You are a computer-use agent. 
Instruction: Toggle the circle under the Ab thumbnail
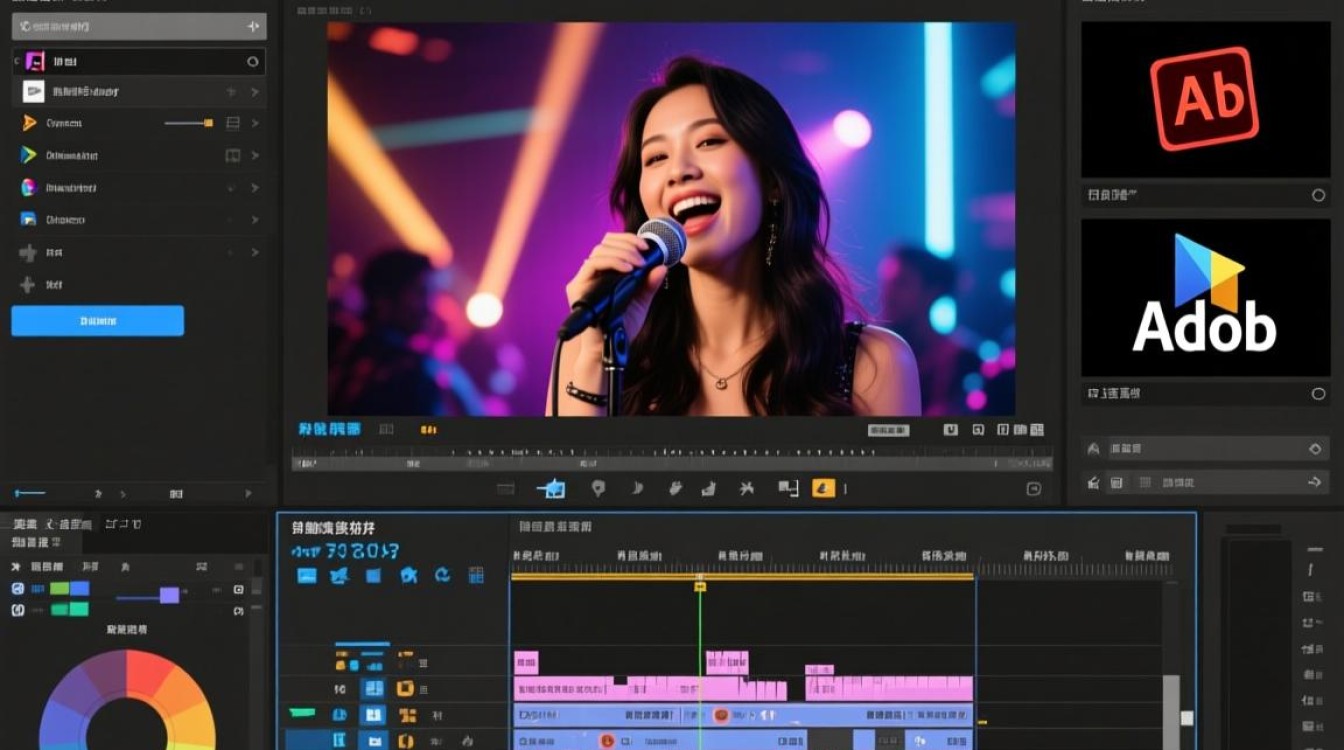pos(1318,196)
